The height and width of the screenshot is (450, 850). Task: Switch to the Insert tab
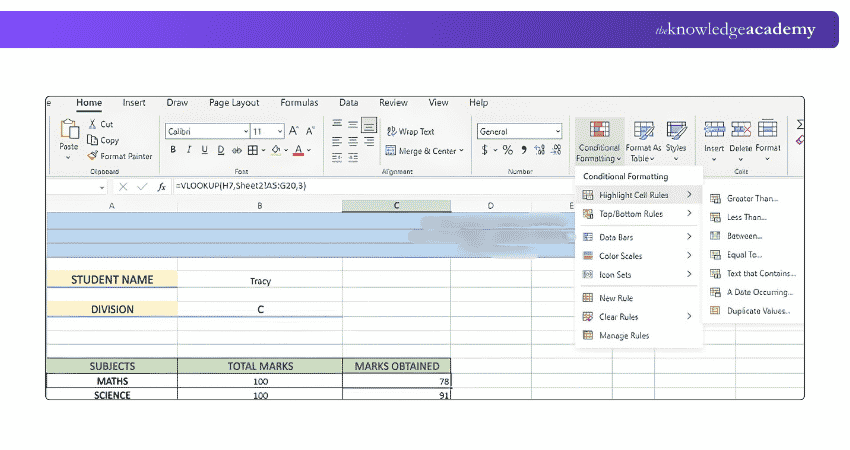tap(134, 102)
